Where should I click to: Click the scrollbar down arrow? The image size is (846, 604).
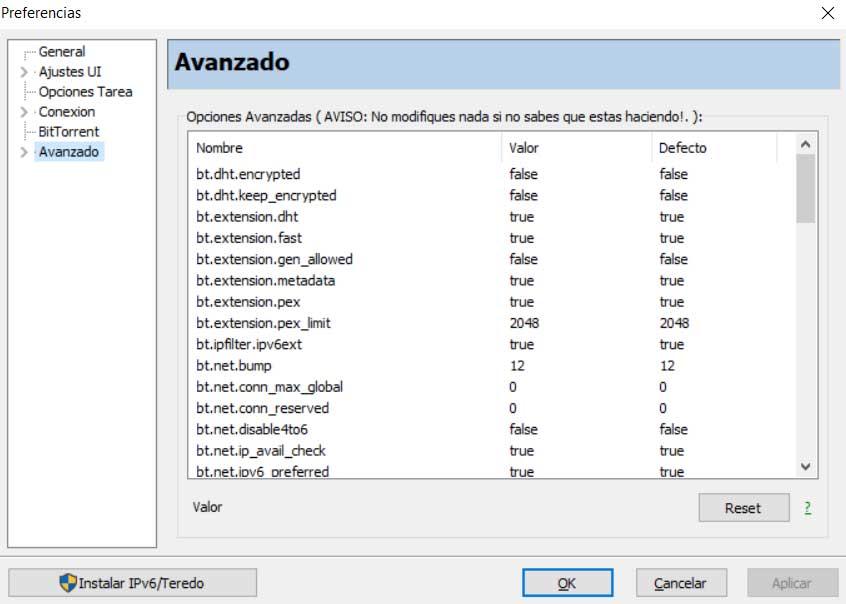(806, 466)
